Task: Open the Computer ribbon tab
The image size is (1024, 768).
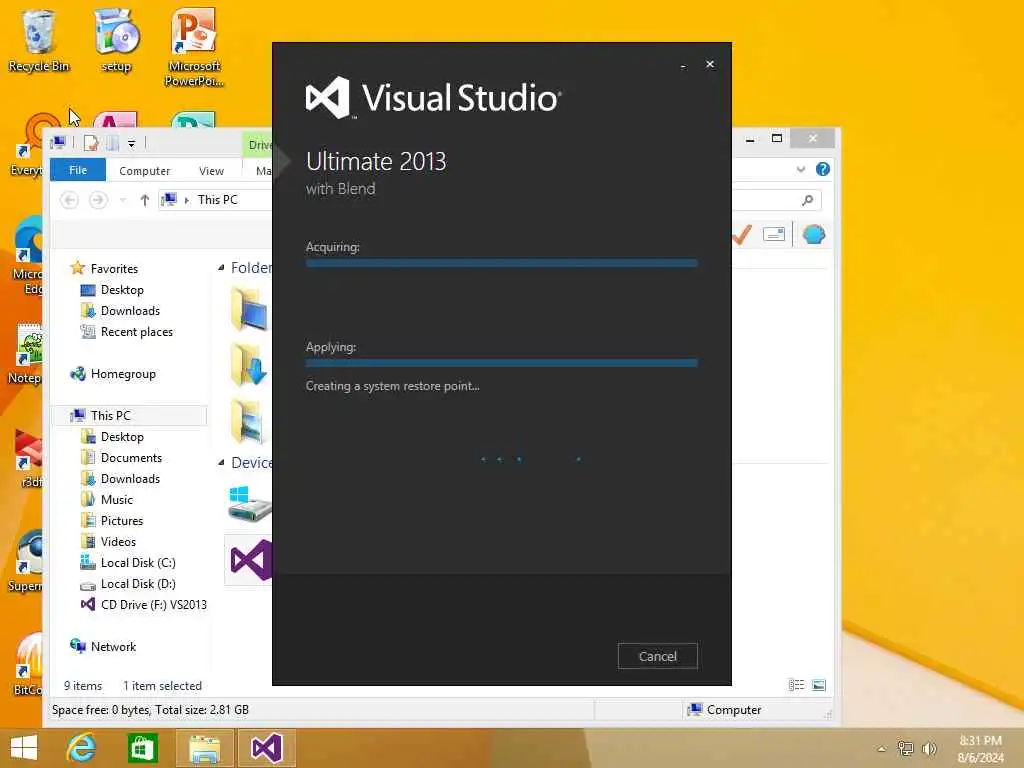Action: pyautogui.click(x=144, y=170)
